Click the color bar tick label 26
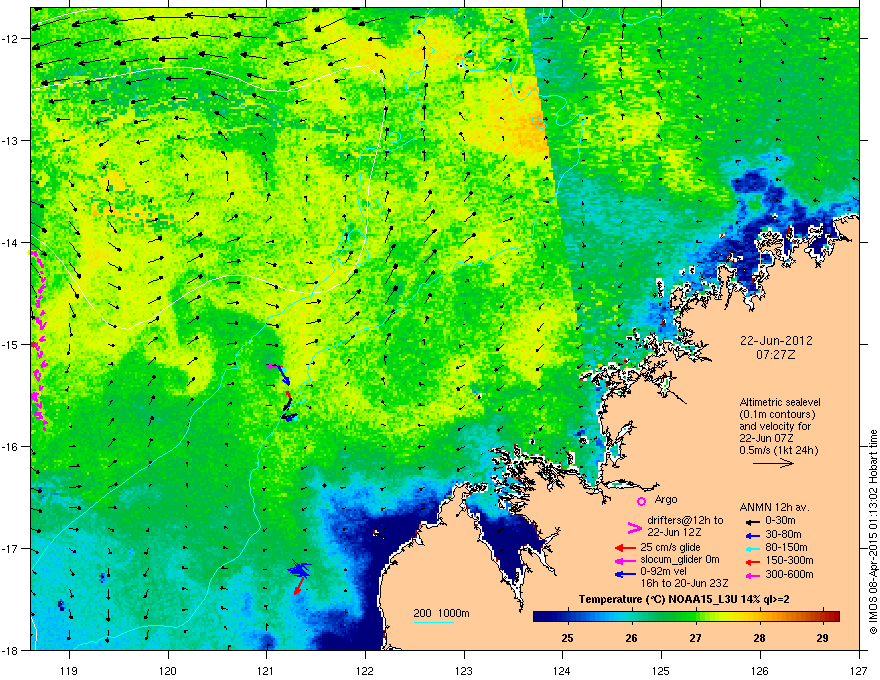Viewport: 880px width, 680px height. 631,638
